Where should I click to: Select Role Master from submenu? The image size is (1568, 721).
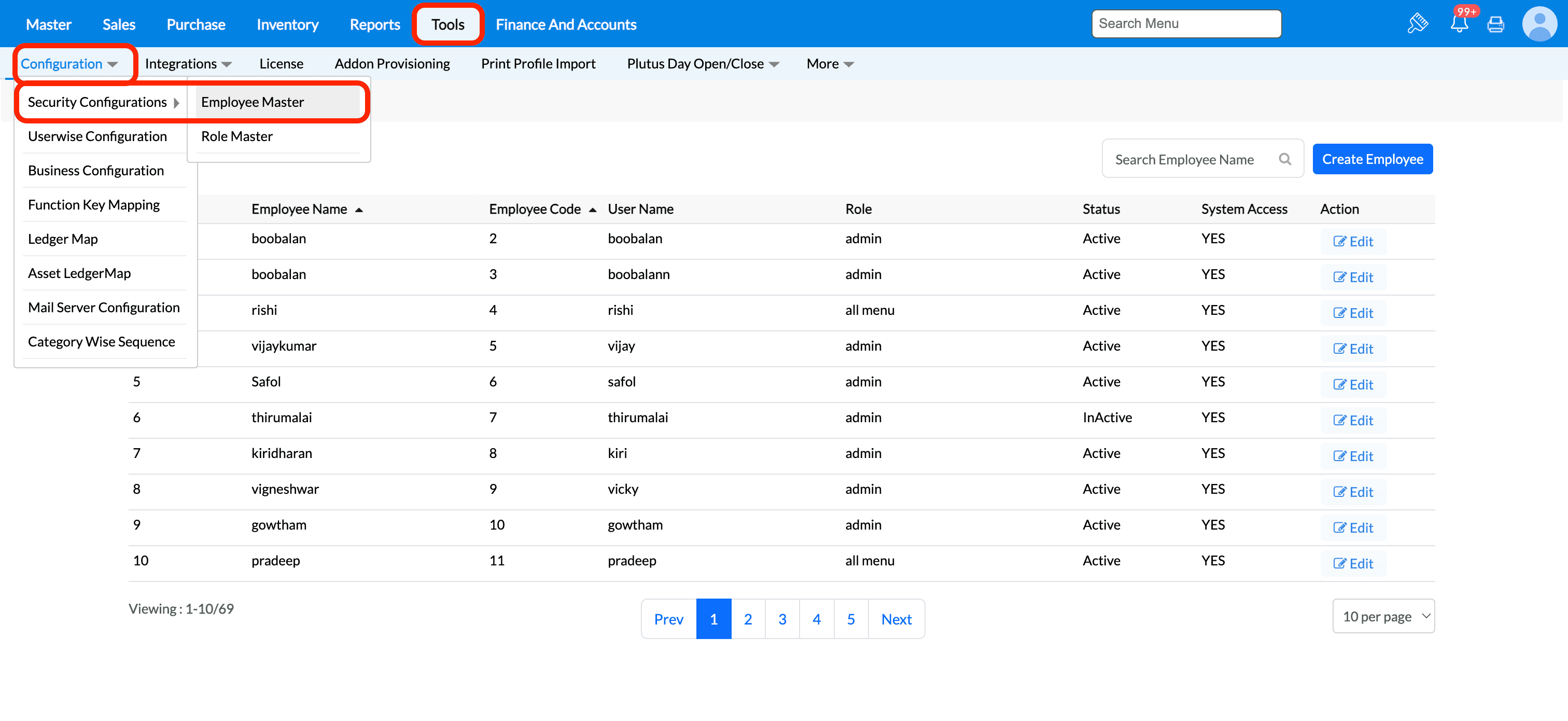pyautogui.click(x=237, y=136)
